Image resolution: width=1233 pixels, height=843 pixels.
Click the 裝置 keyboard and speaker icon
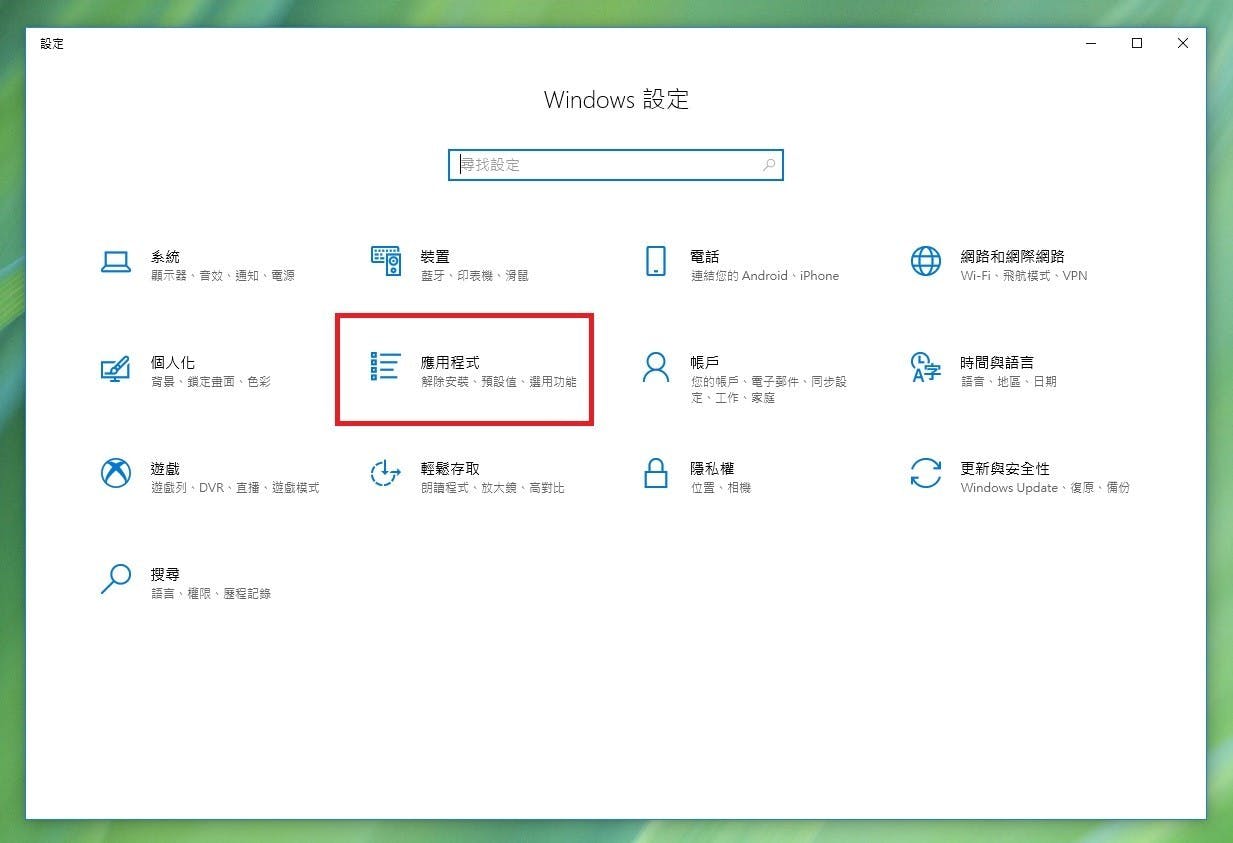[x=386, y=261]
